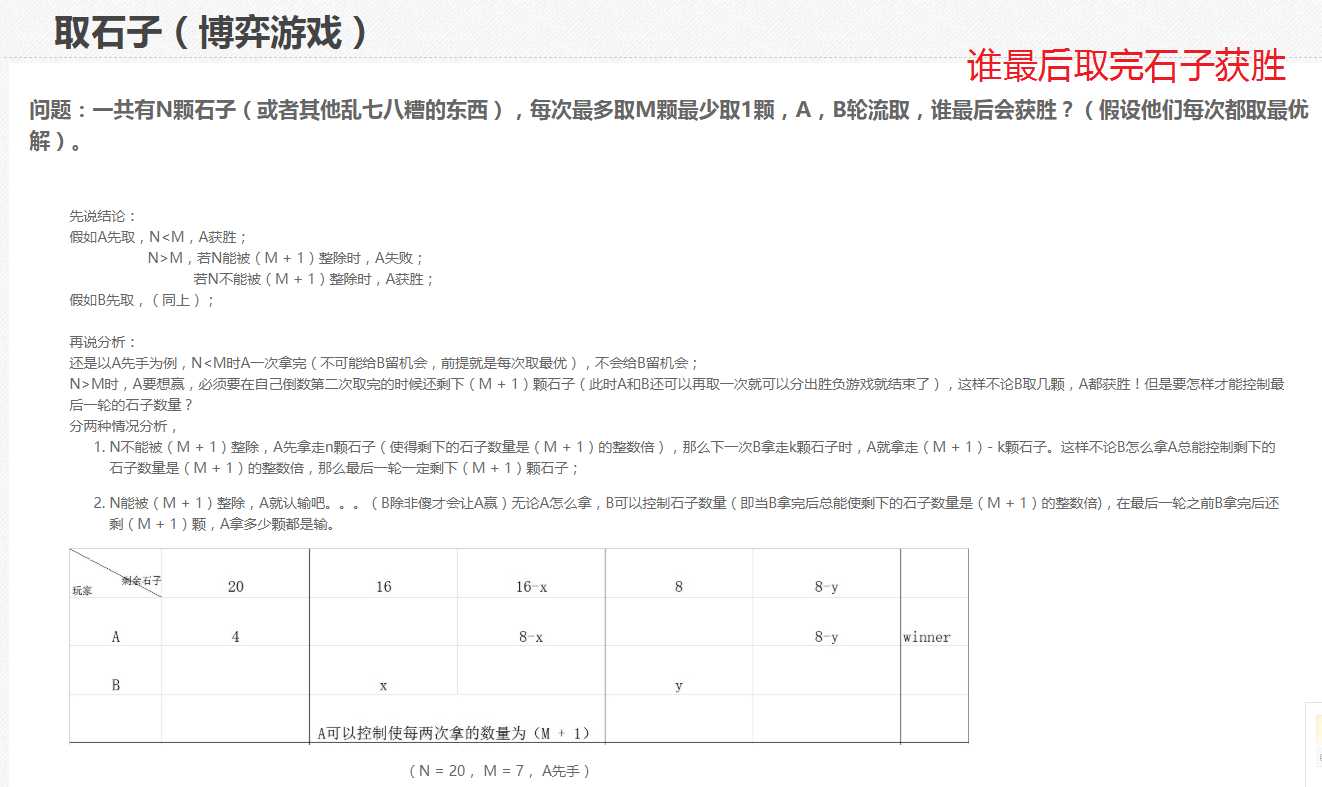Click the question paragraph starting 问题：一共有N颗石子
The width and height of the screenshot is (1322, 787).
[669, 125]
